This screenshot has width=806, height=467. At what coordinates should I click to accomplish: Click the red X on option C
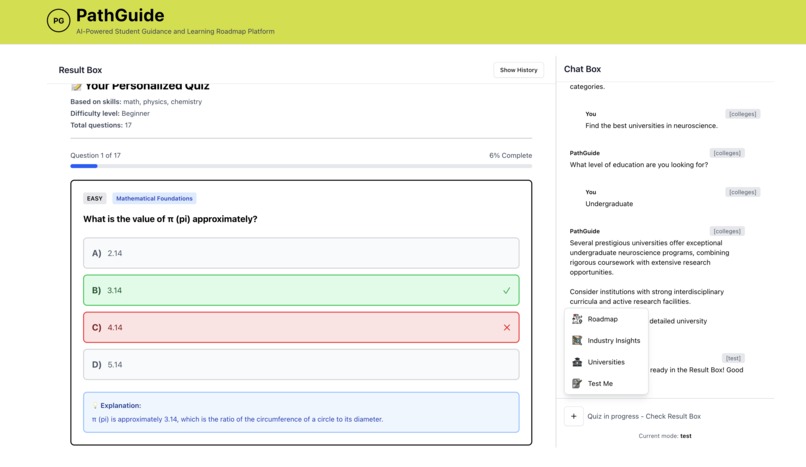tap(507, 327)
